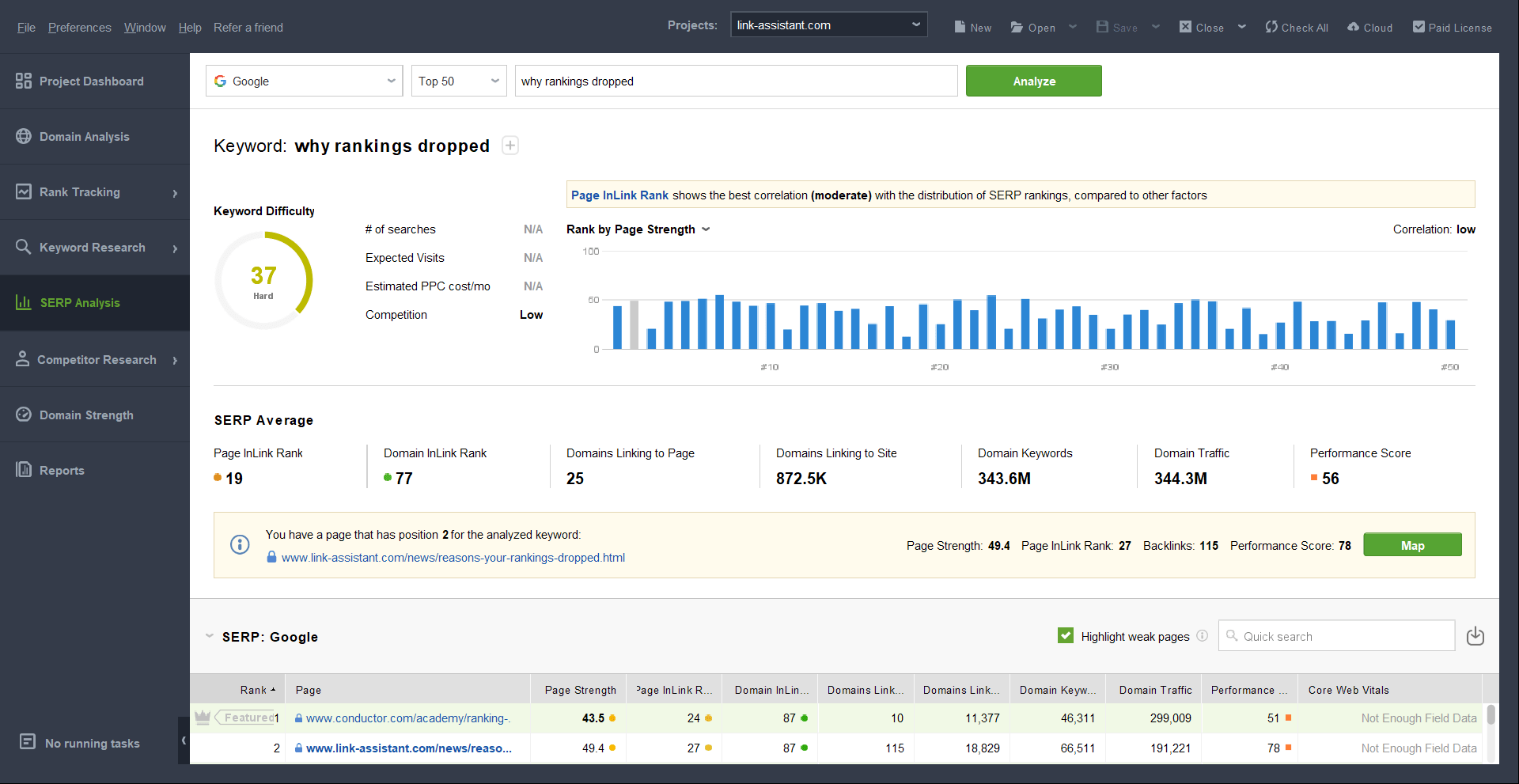
Task: Click the Domain Strength gauge icon
Action: tap(24, 415)
